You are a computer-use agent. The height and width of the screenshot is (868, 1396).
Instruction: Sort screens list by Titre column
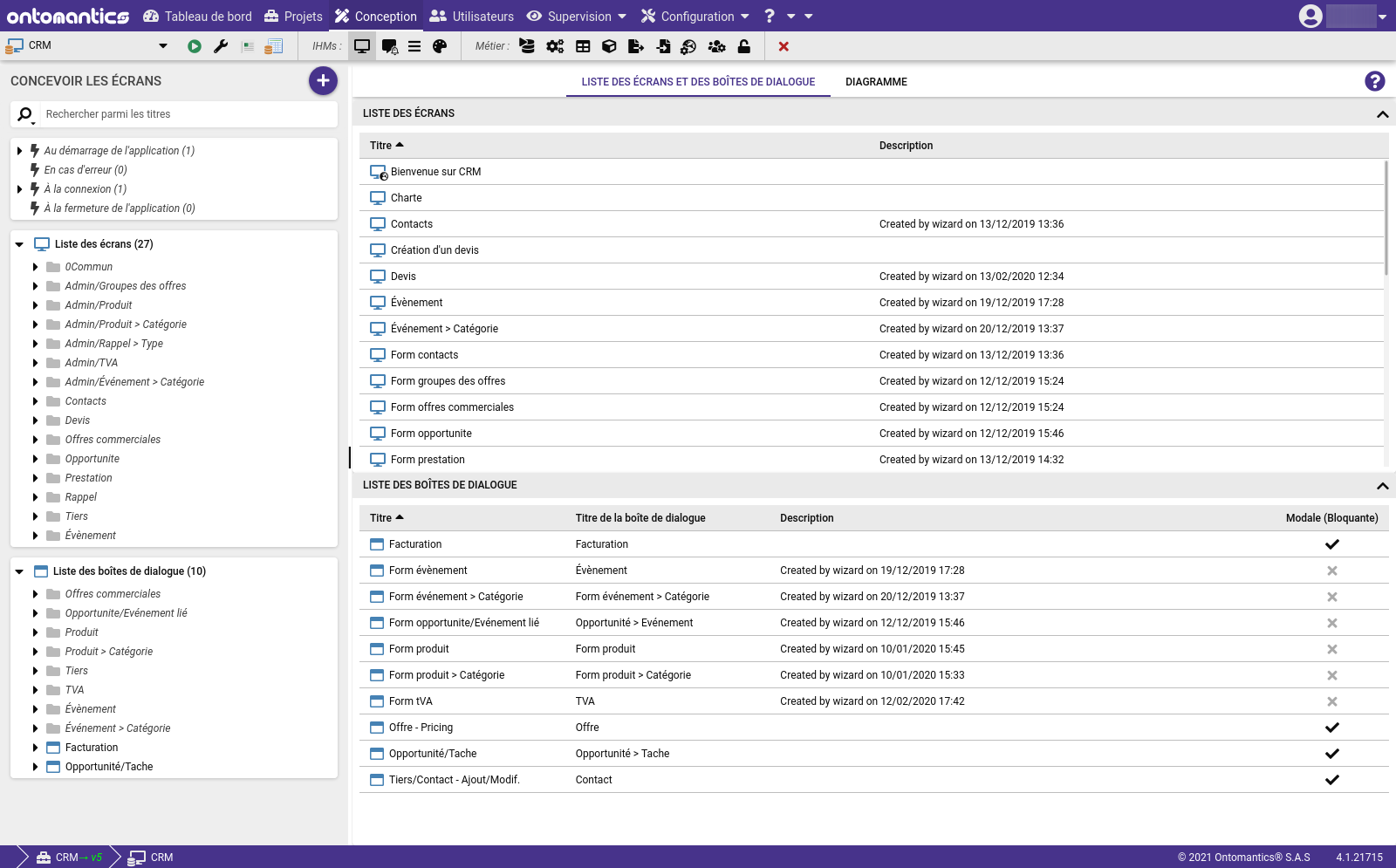(x=387, y=146)
